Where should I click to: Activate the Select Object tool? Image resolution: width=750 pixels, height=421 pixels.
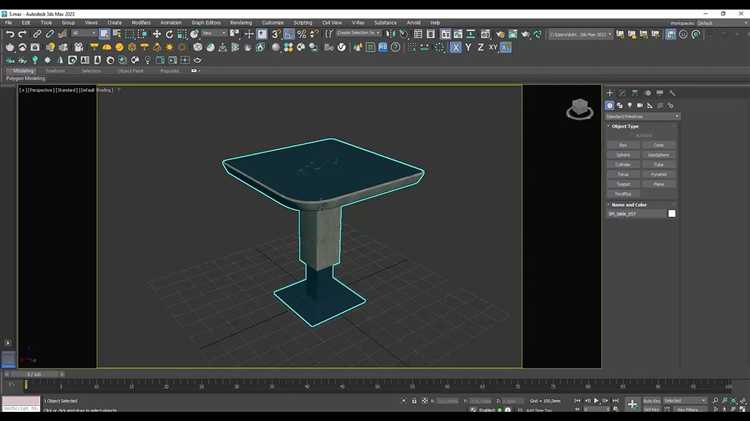click(x=105, y=34)
